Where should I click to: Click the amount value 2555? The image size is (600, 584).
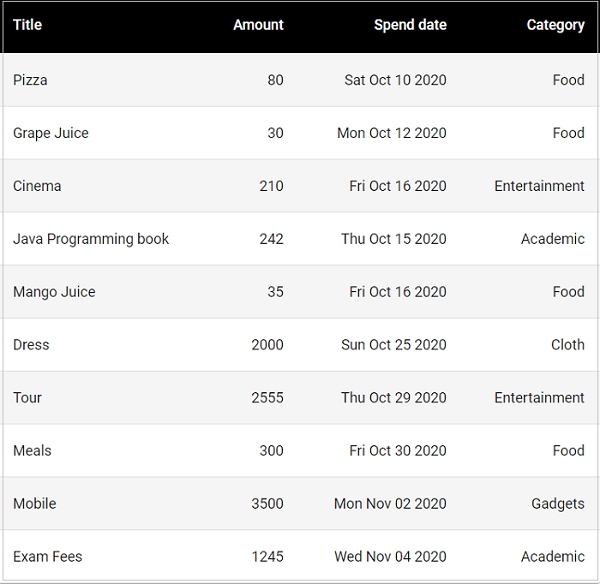(267, 398)
